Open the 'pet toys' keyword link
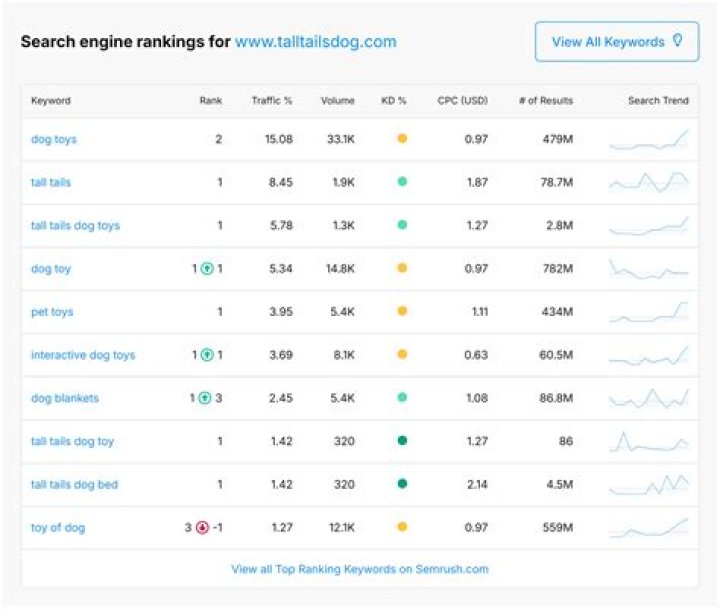Screen dimensions: 720x609 pyautogui.click(x=52, y=312)
